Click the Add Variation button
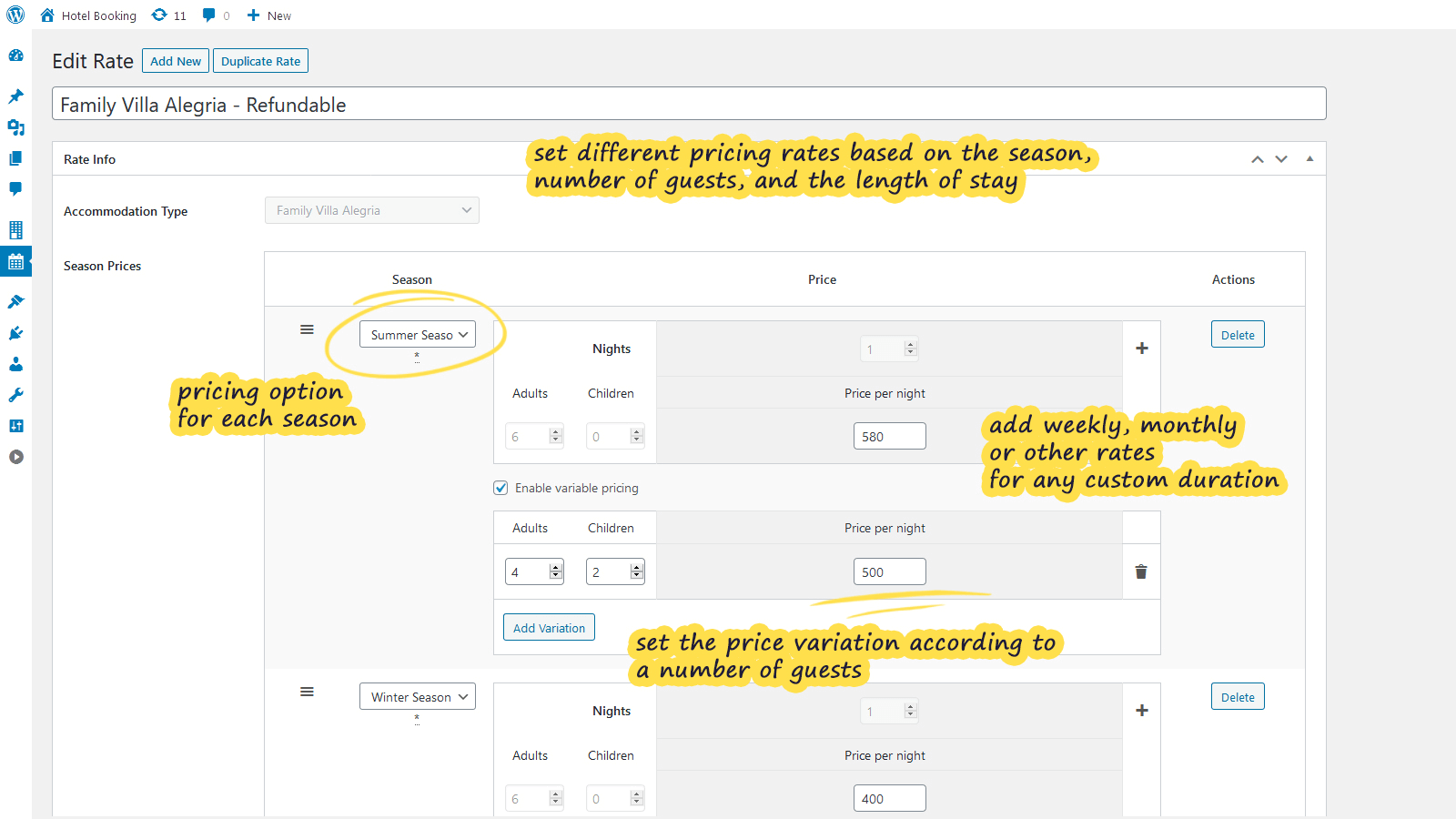Viewport: 1456px width, 819px height. tap(549, 628)
